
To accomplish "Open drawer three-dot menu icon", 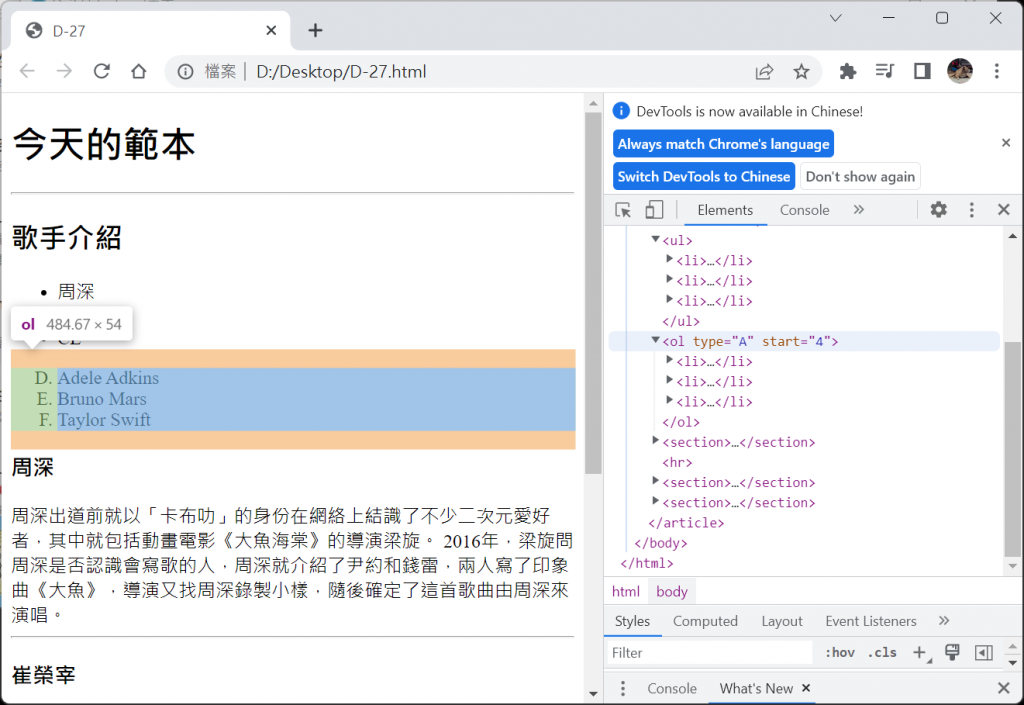I will [622, 688].
